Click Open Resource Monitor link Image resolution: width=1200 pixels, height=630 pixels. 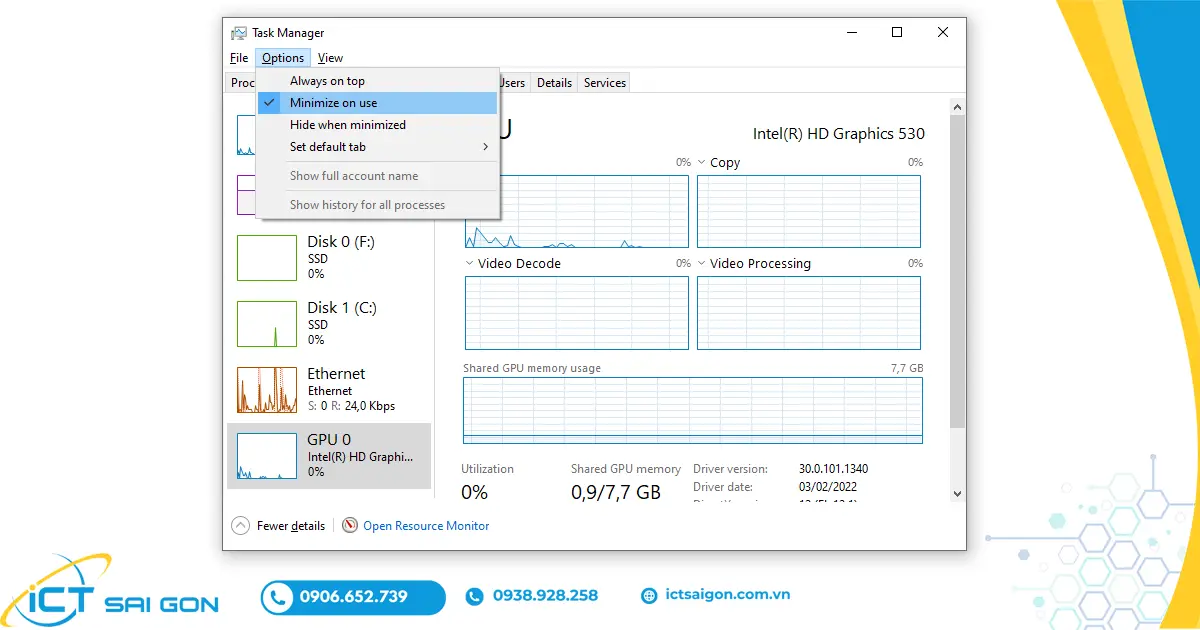tap(426, 526)
